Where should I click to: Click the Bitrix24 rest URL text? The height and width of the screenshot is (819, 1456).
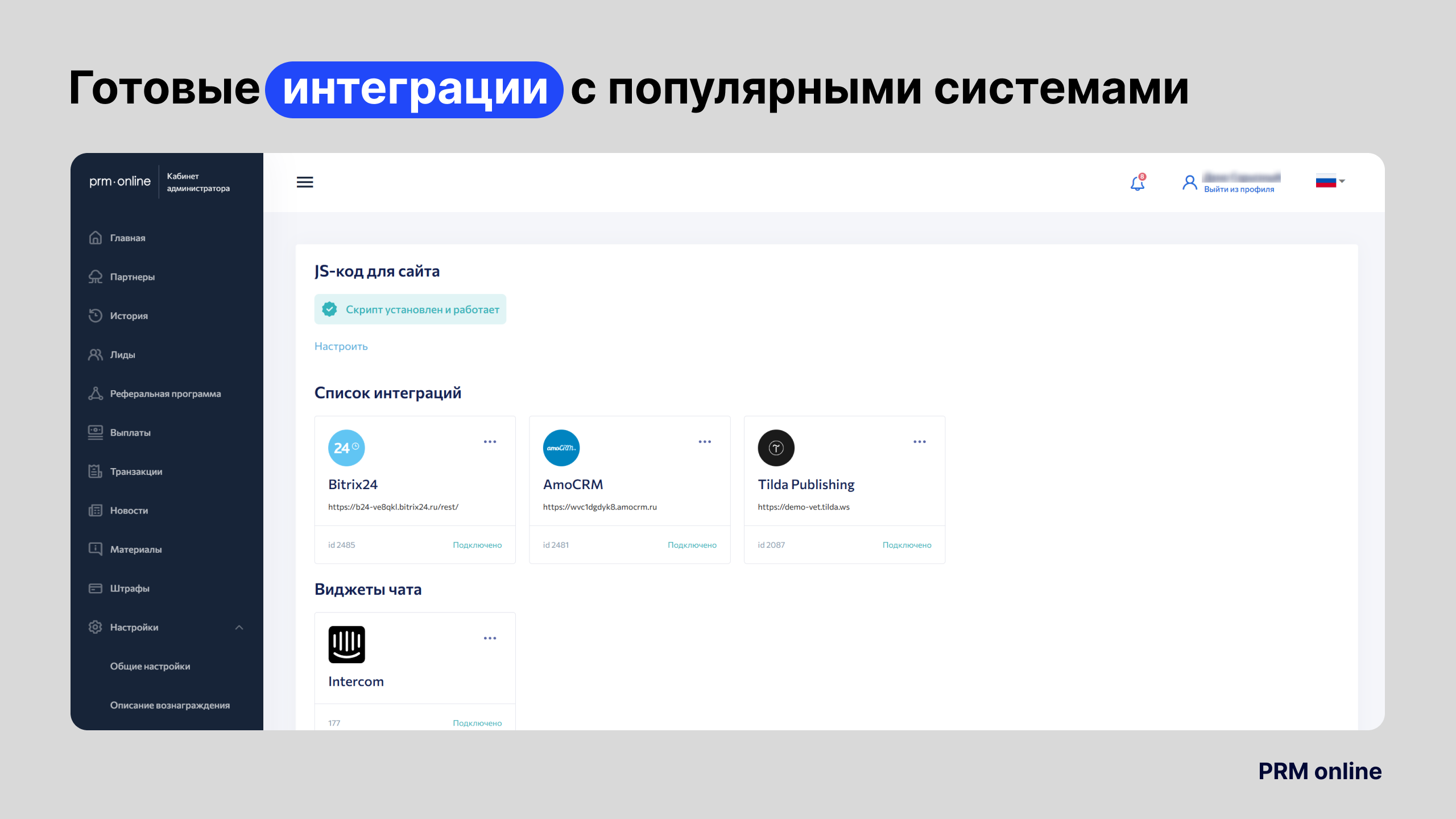[393, 507]
